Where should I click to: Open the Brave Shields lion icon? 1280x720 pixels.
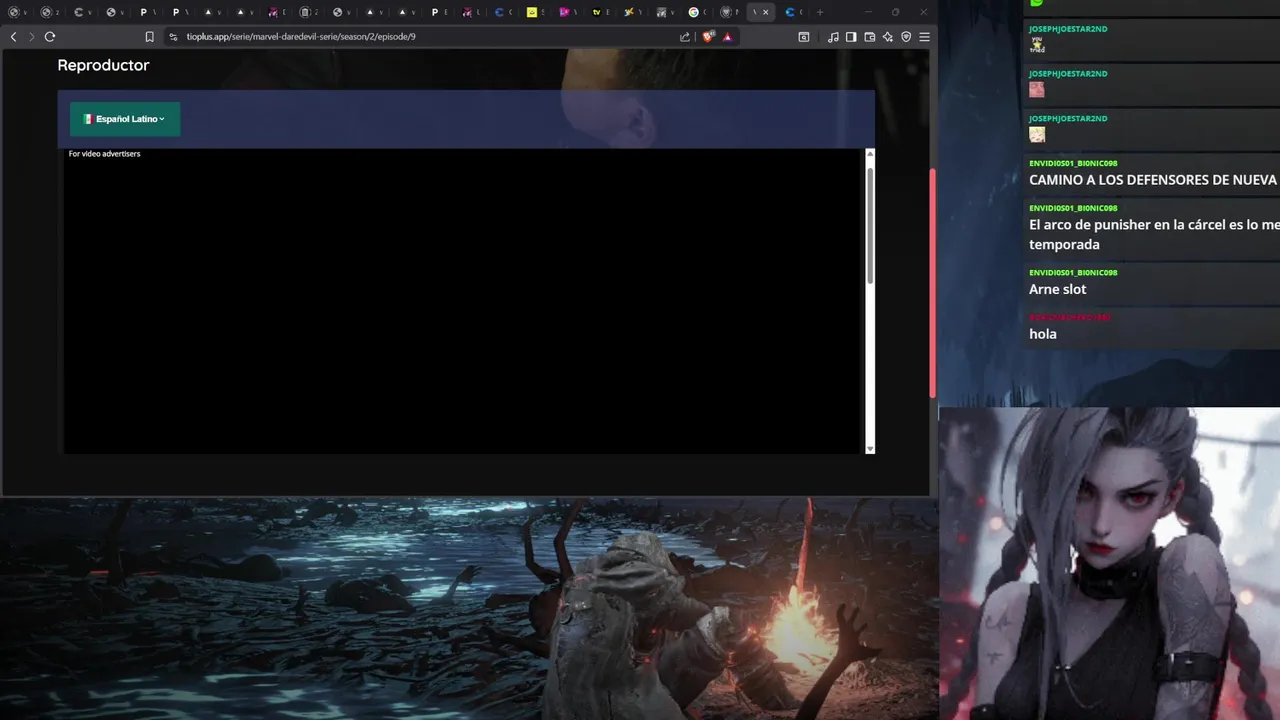(708, 37)
